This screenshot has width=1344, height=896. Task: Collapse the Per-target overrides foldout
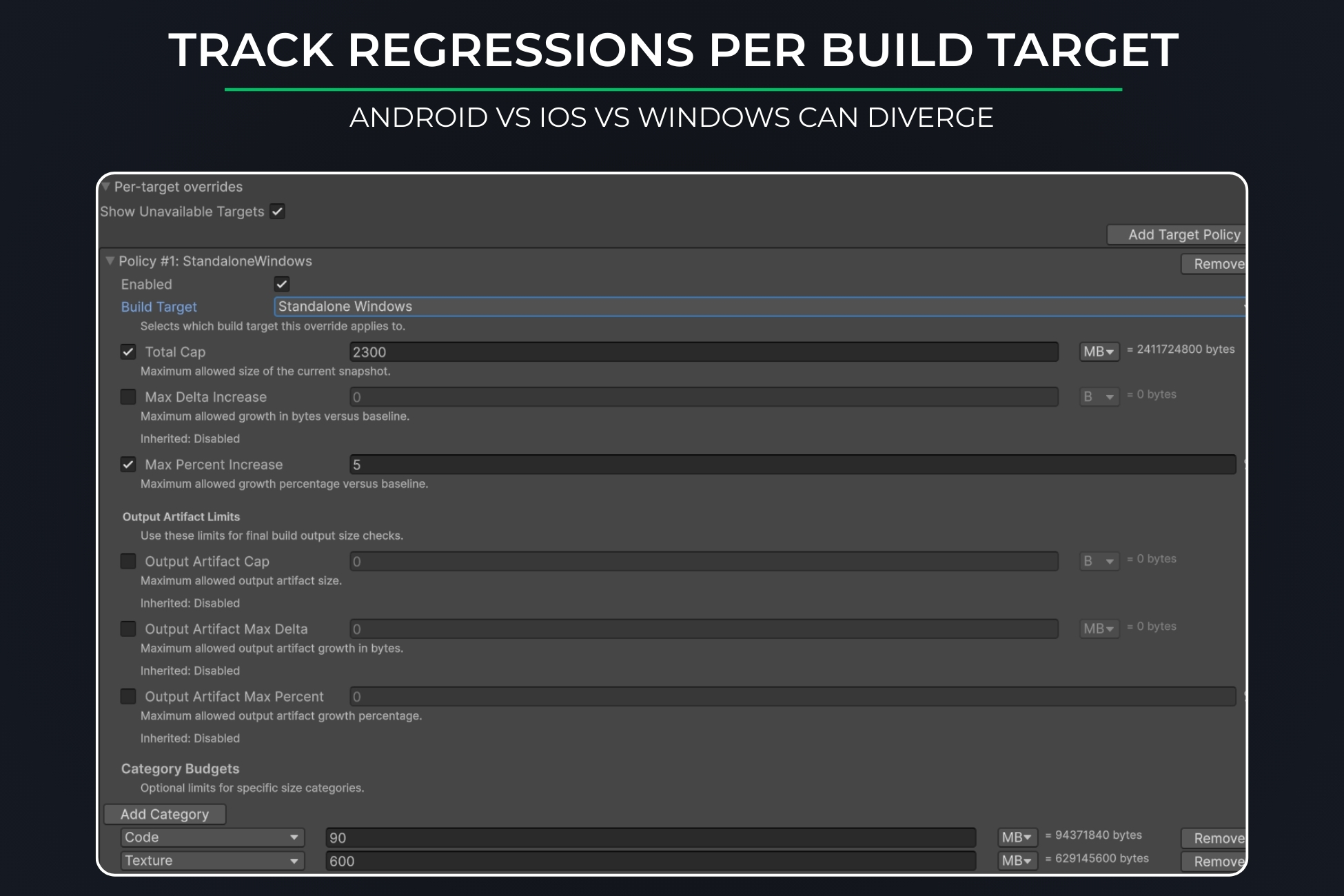(x=106, y=187)
